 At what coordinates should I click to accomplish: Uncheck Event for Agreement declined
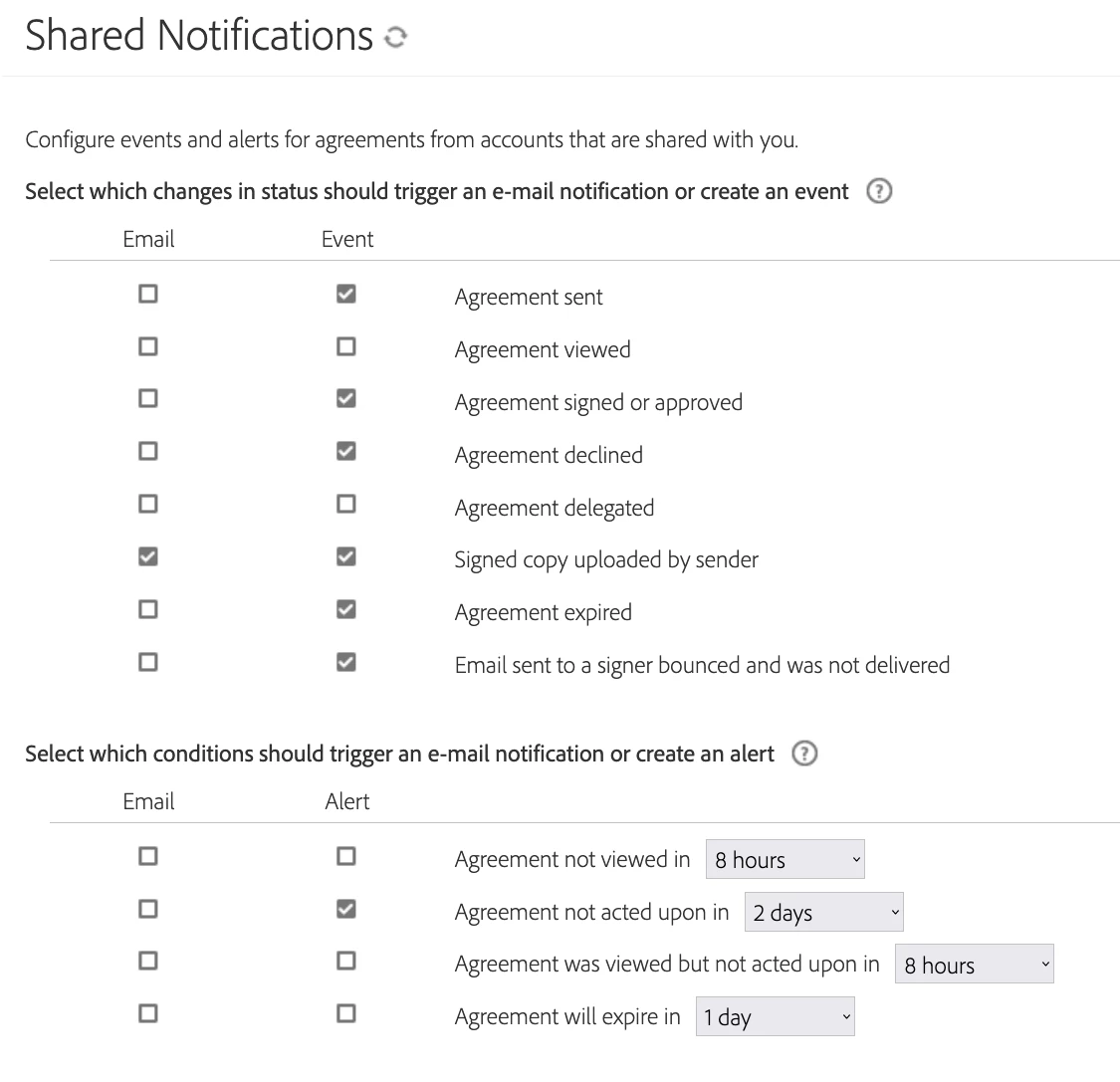[x=346, y=451]
